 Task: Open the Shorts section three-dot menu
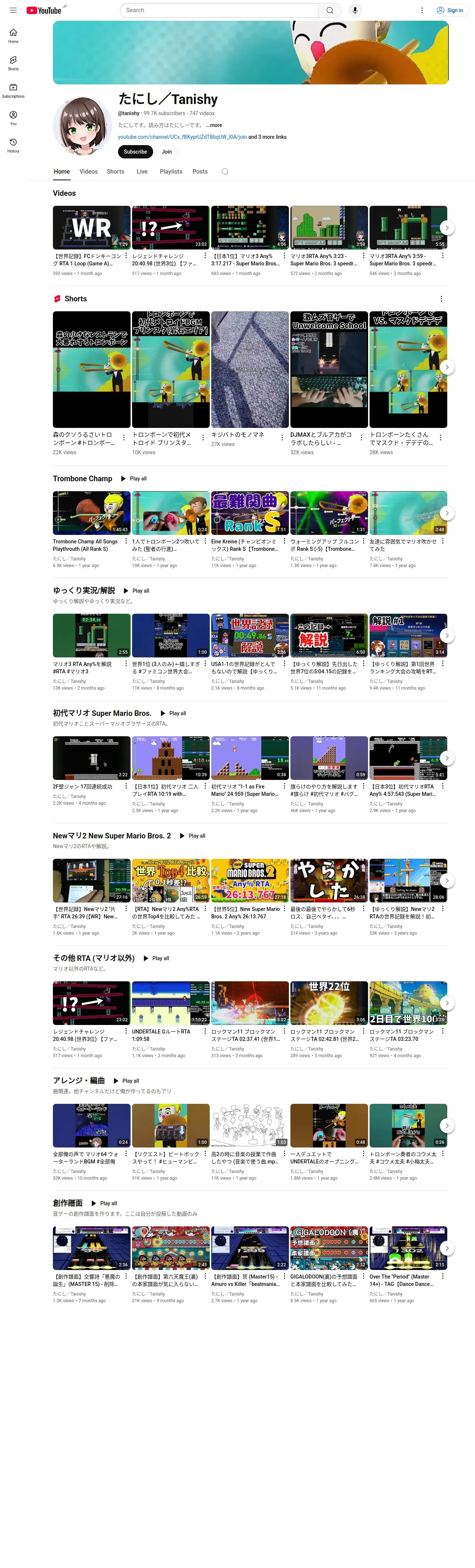point(442,299)
